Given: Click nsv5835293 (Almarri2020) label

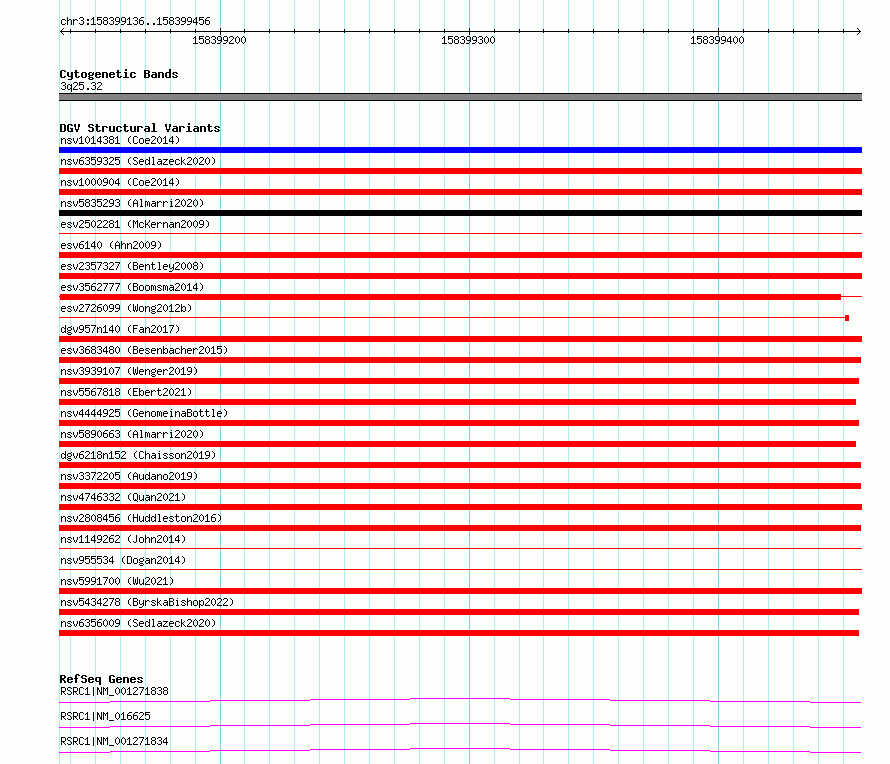Looking at the screenshot, I should pyautogui.click(x=132, y=203).
